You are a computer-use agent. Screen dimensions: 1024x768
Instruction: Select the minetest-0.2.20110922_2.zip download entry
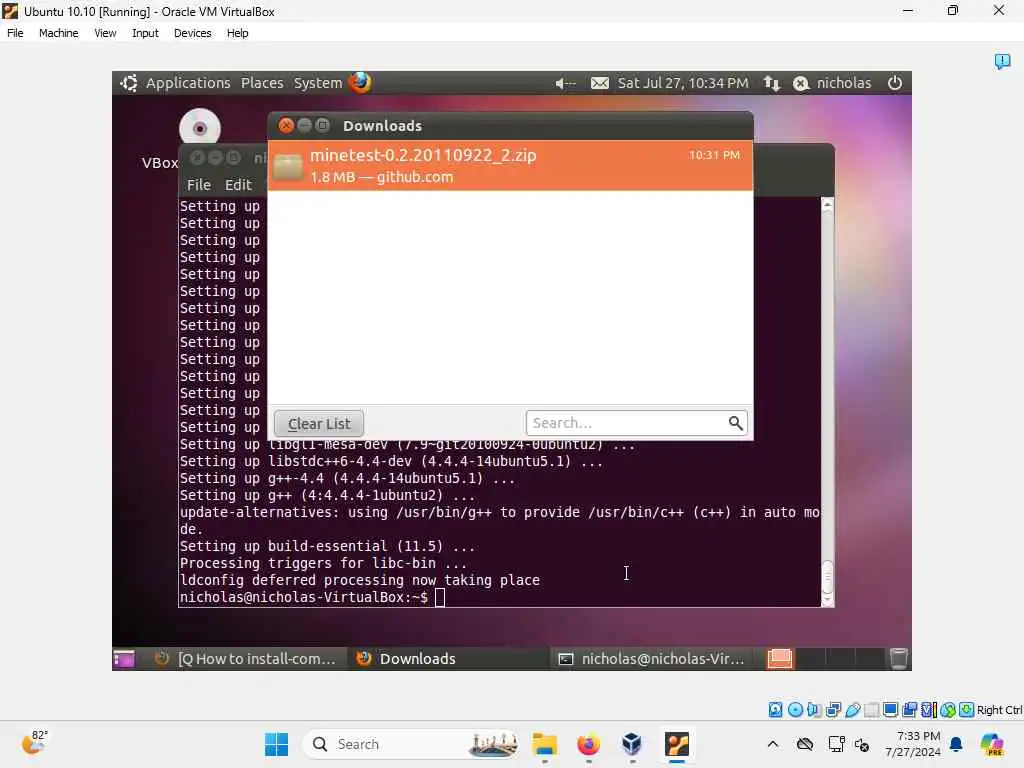(510, 165)
